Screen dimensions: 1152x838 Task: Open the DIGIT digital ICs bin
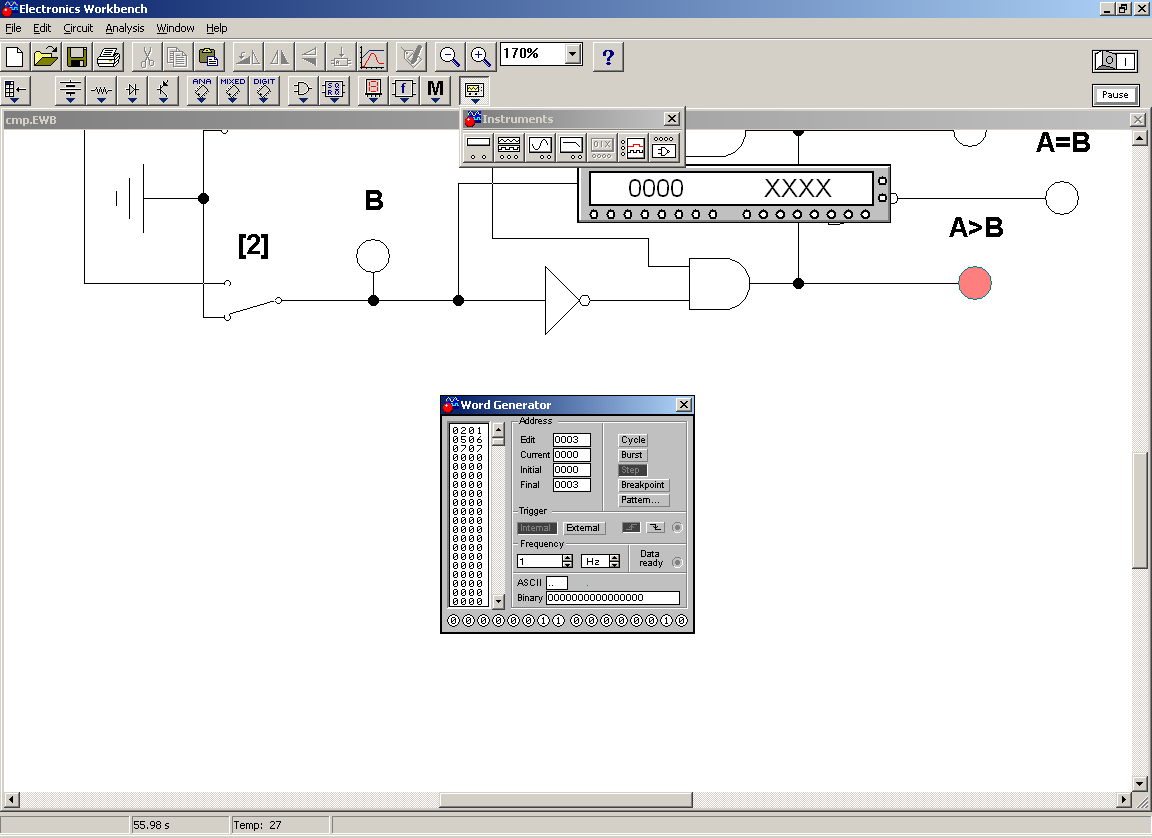pyautogui.click(x=263, y=91)
